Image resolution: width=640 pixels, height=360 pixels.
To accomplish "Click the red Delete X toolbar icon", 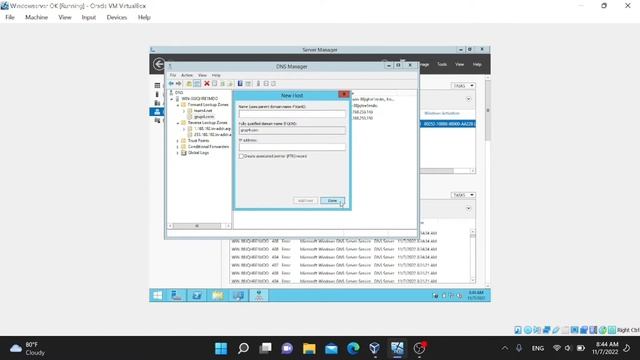I will coord(207,84).
